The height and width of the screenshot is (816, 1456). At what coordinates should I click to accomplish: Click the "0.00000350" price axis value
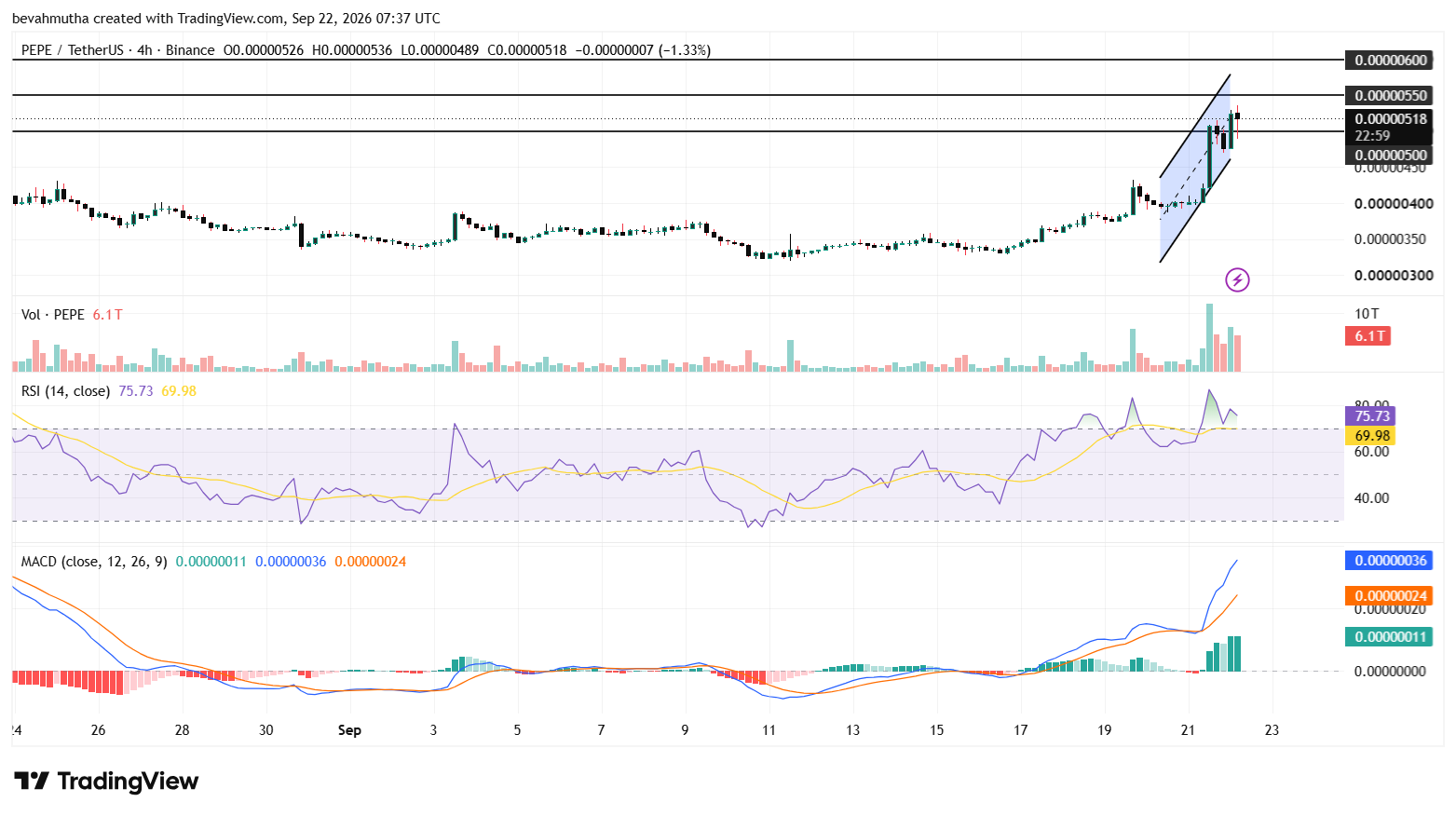(x=1390, y=239)
